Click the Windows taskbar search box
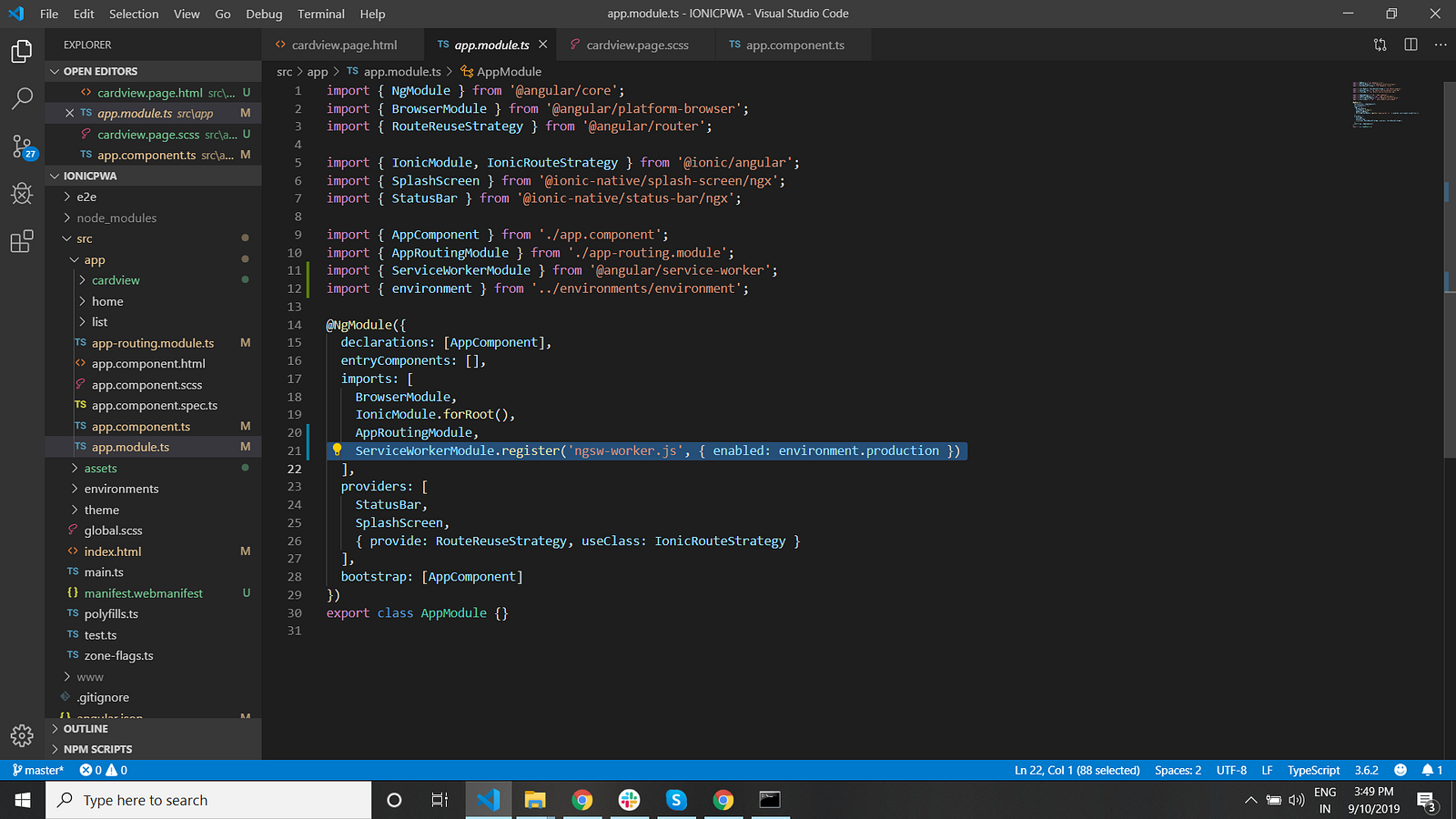This screenshot has height=819, width=1456. click(208, 800)
